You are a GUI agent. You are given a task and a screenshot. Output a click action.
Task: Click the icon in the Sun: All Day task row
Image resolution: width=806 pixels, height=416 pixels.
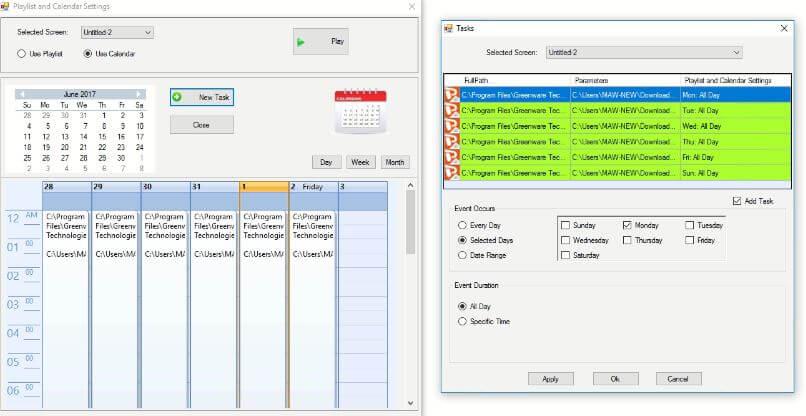coord(452,173)
